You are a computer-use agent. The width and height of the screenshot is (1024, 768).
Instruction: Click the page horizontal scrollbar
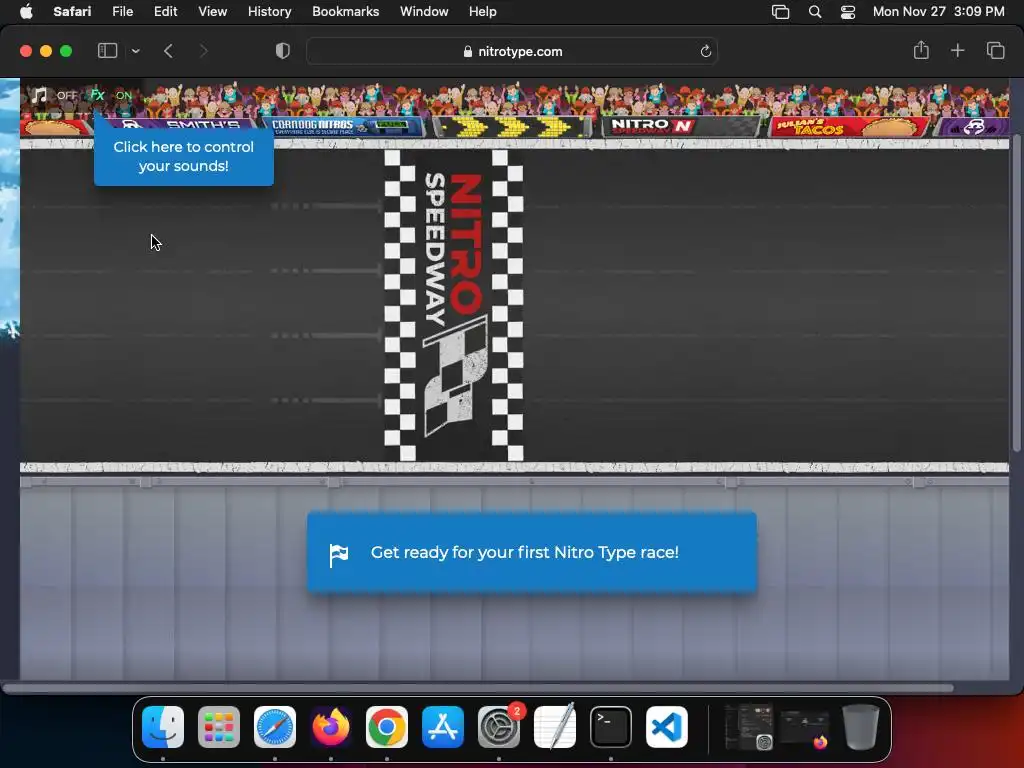coord(477,688)
